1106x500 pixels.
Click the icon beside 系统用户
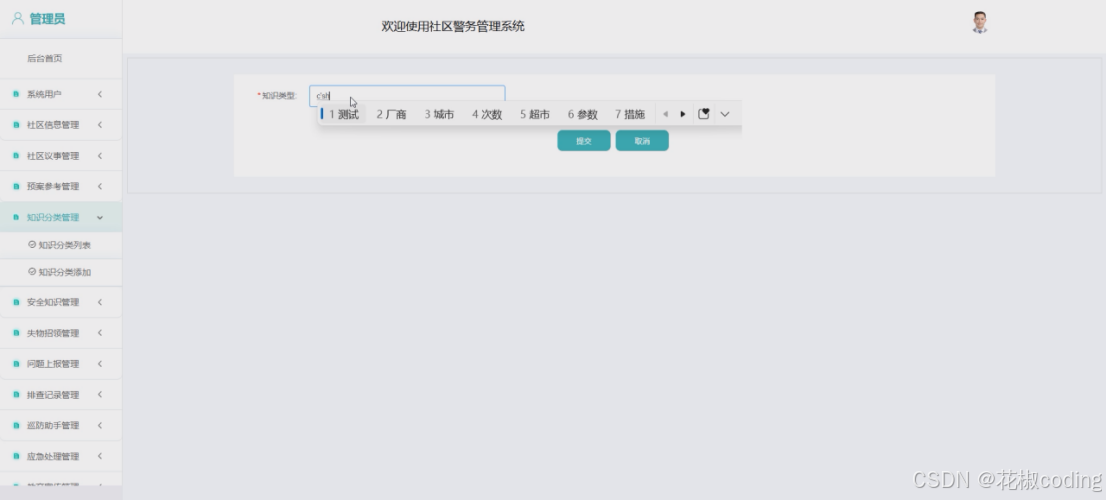(16, 94)
